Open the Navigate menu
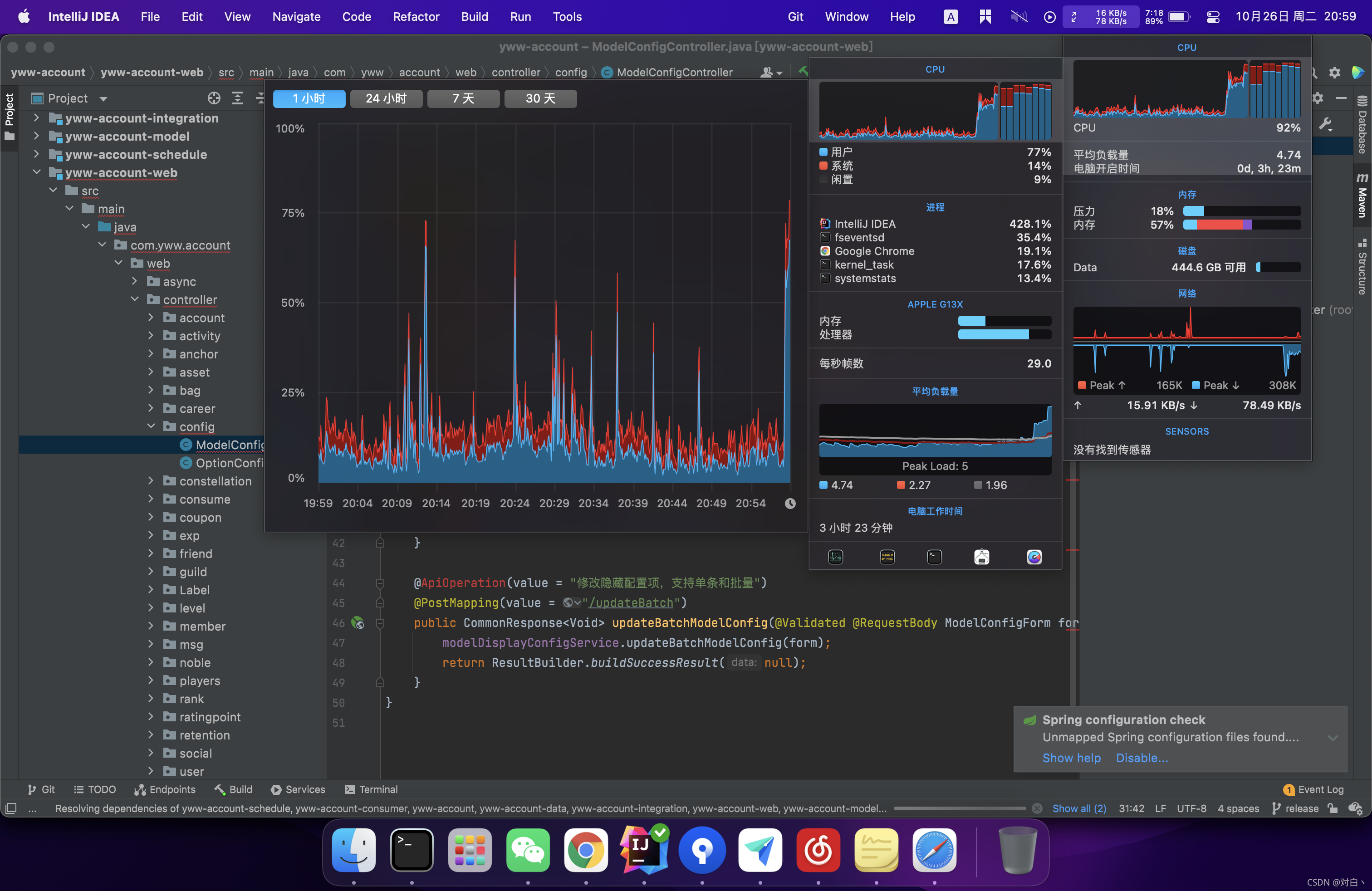The height and width of the screenshot is (891, 1372). click(x=296, y=17)
